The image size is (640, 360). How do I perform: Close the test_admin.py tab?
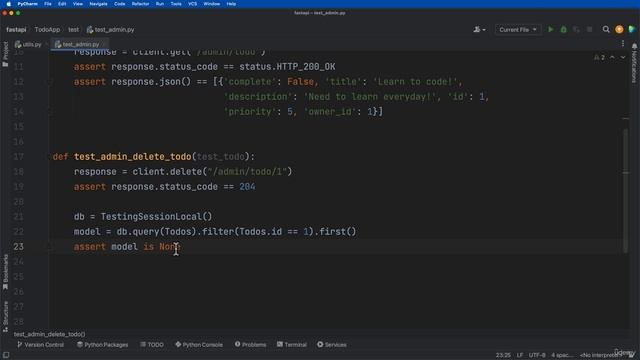pos(104,44)
